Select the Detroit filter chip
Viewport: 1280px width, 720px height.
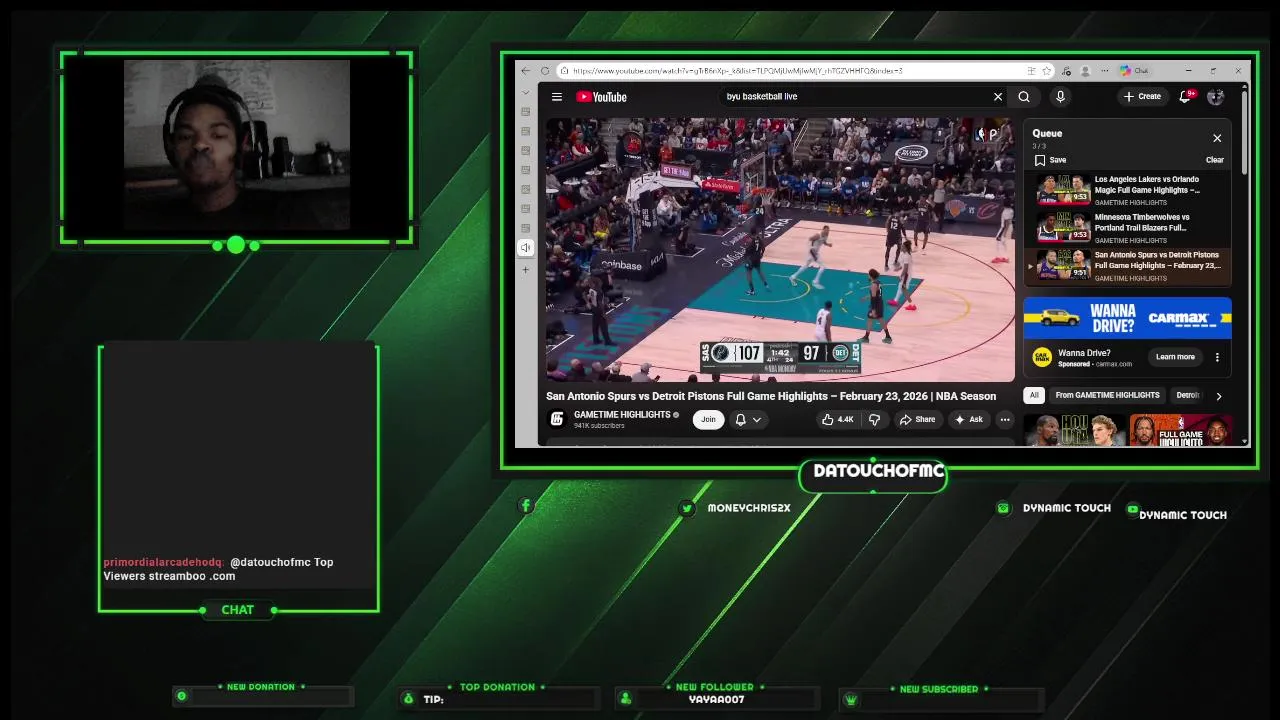[1187, 395]
